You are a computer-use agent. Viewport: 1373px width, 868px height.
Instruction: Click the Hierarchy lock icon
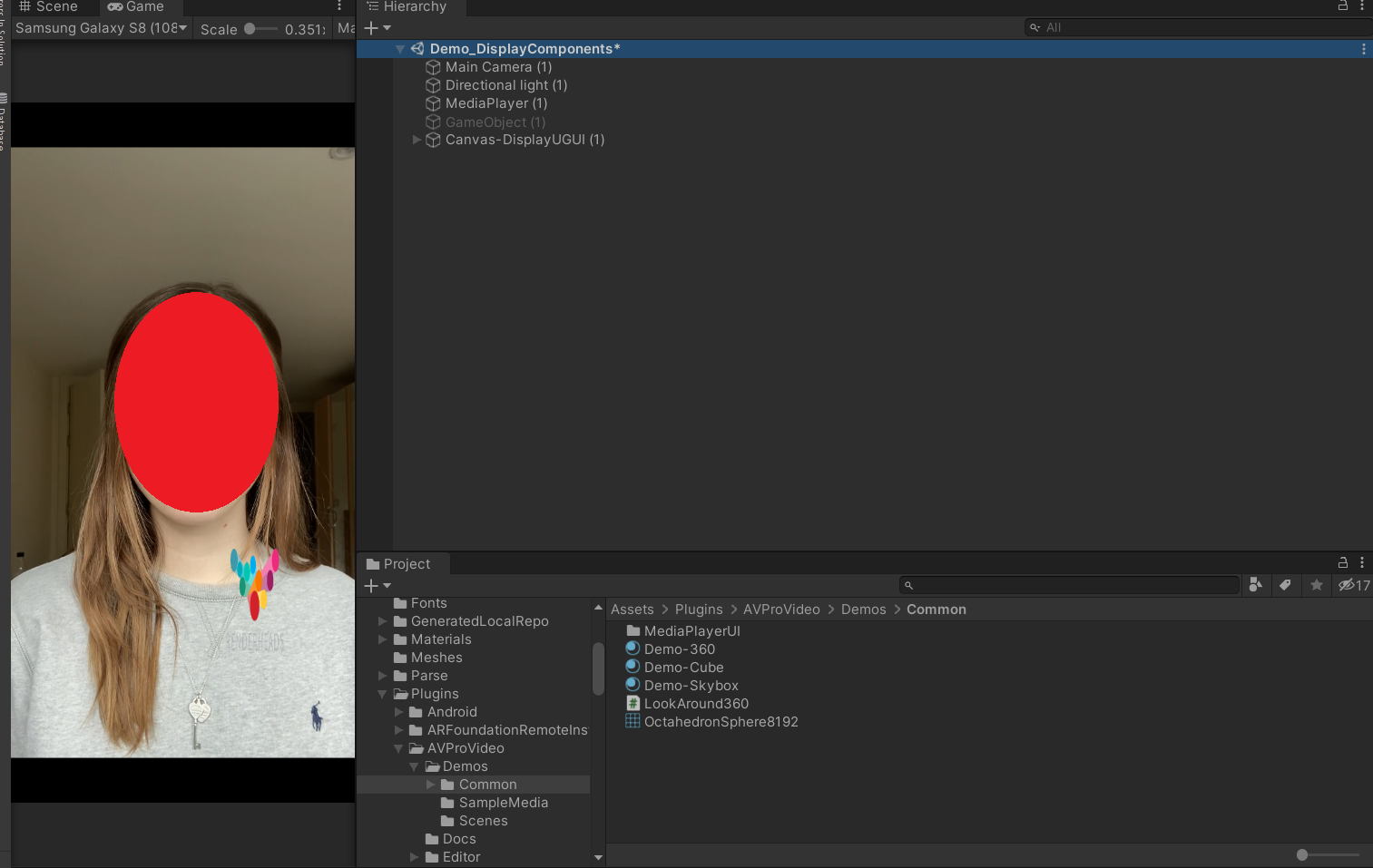point(1342,6)
